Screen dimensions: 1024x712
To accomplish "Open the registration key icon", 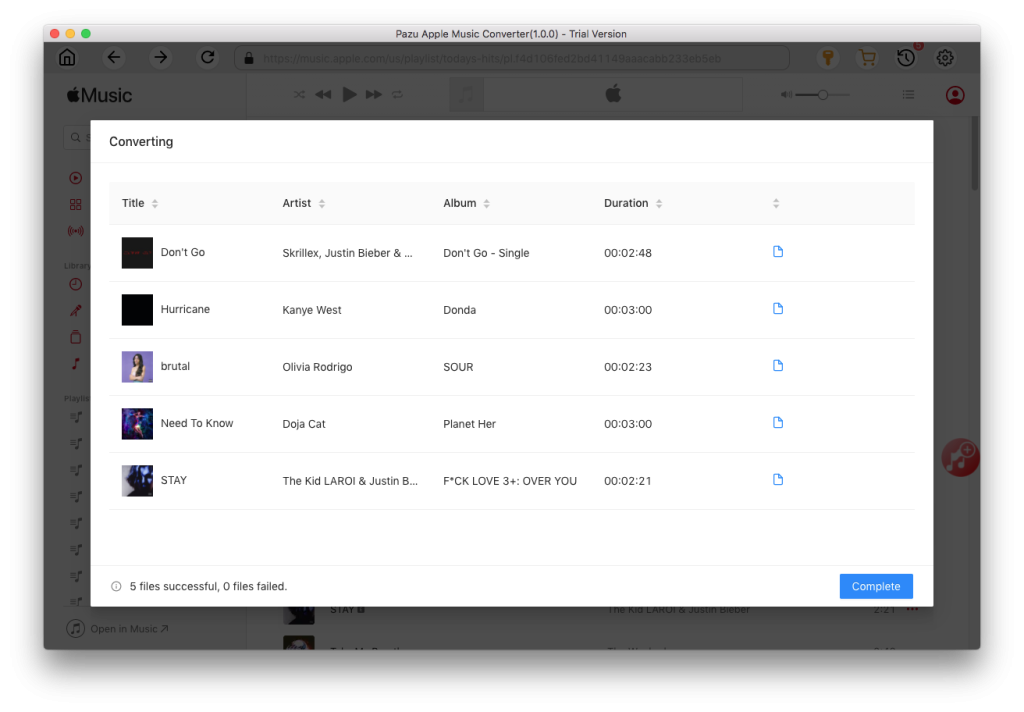I will click(828, 57).
